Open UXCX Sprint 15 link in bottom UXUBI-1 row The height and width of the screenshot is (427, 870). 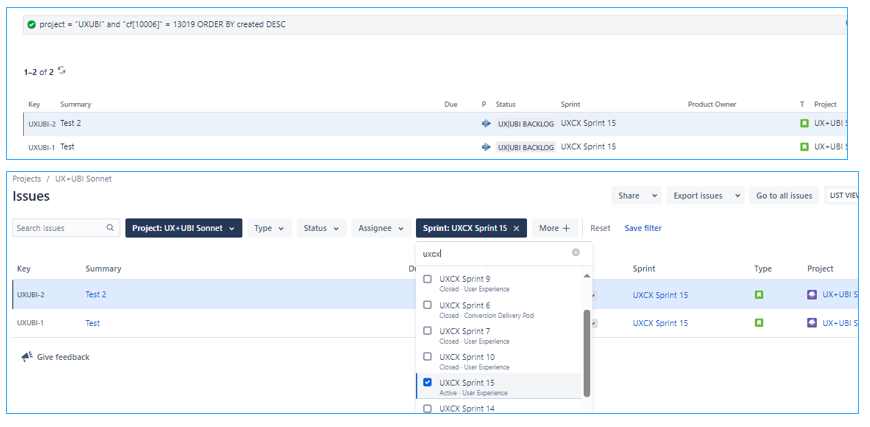[x=660, y=323]
